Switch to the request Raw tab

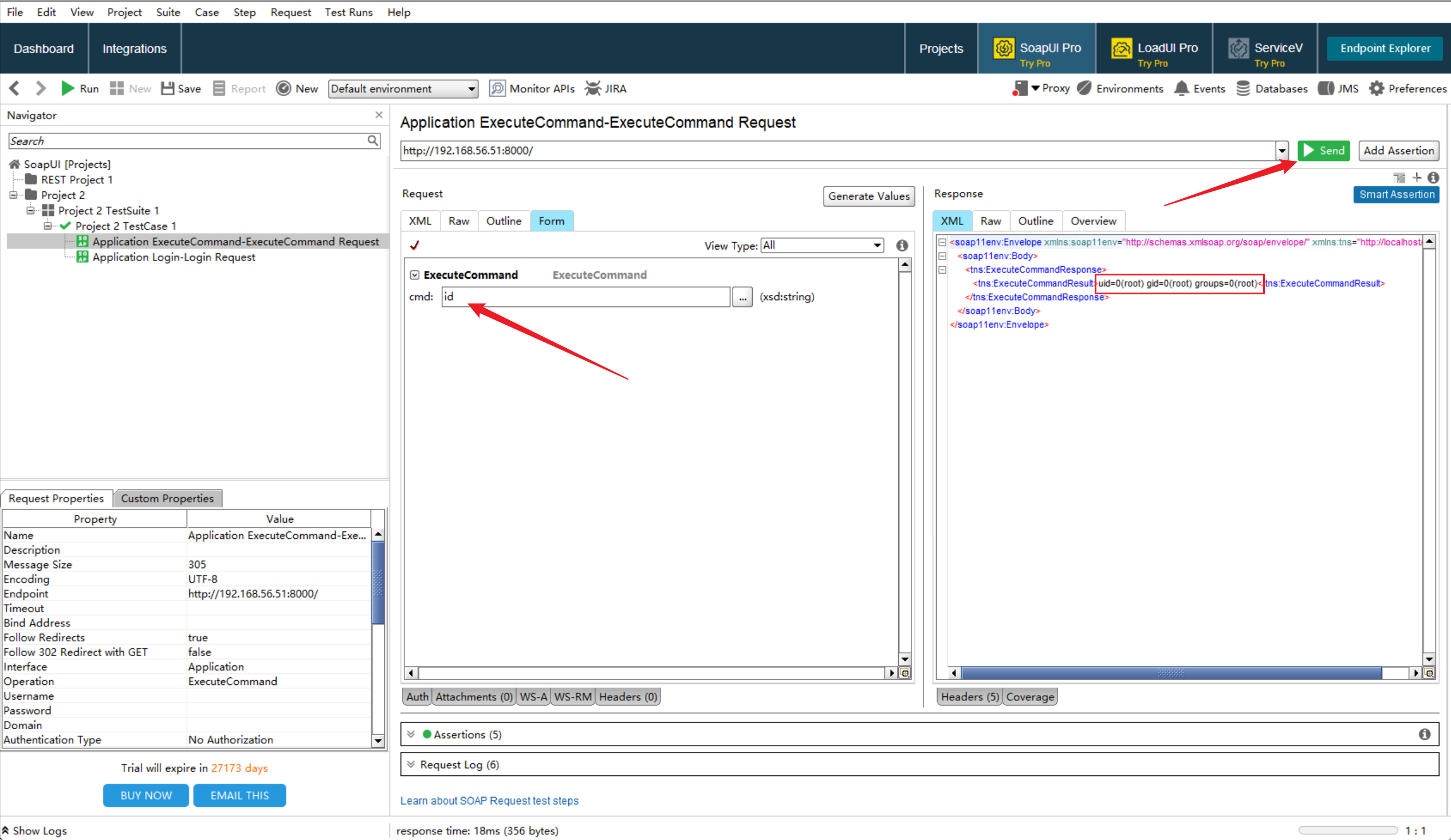(x=458, y=221)
